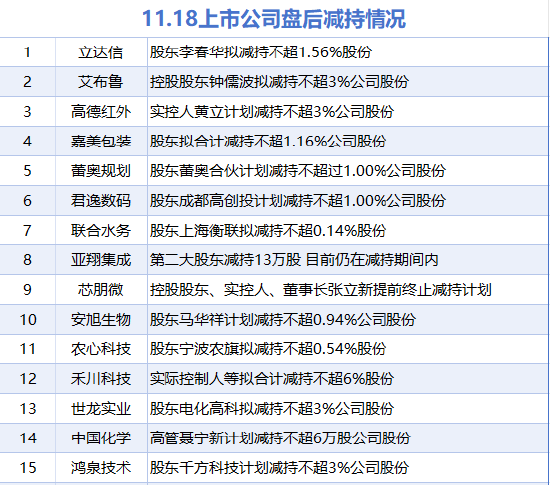The height and width of the screenshot is (485, 550).
Task: Click description 股东马华祥计划减持不超0.94%公司股份
Action: (x=283, y=319)
